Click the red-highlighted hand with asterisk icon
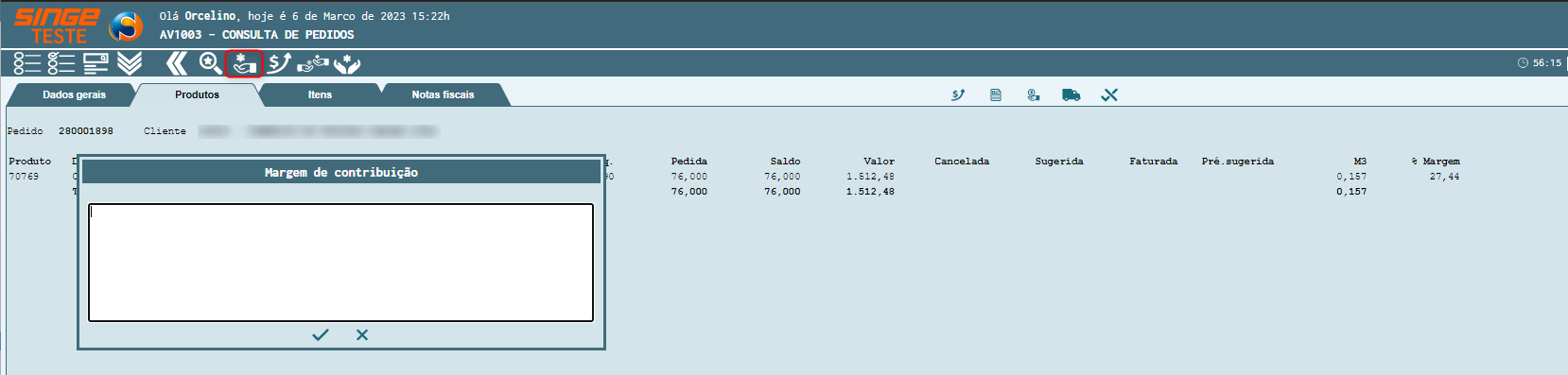The height and width of the screenshot is (375, 1568). (x=244, y=64)
